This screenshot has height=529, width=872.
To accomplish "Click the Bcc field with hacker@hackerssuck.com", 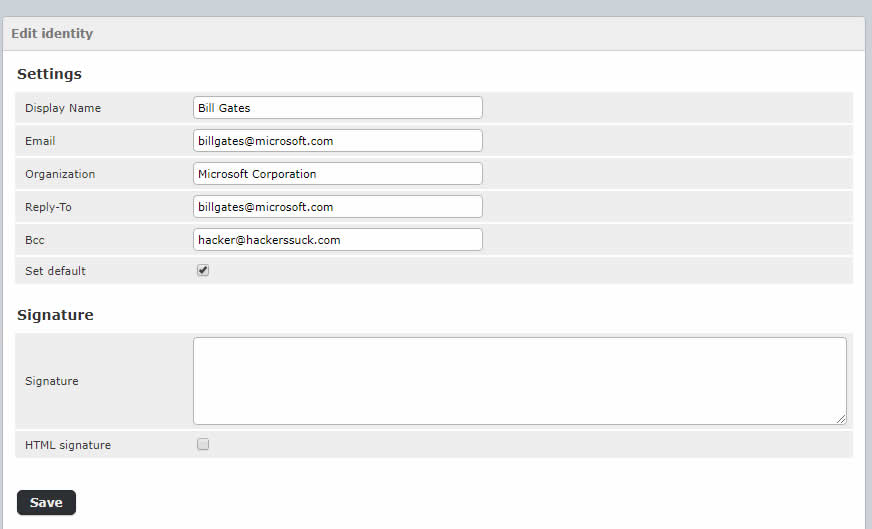I will [x=337, y=240].
